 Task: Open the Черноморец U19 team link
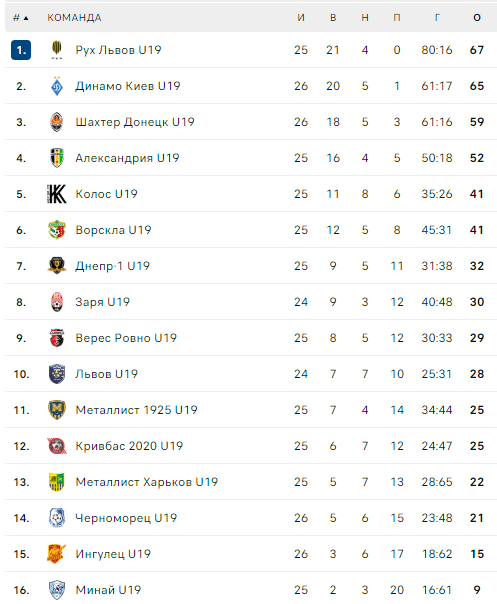pyautogui.click(x=126, y=518)
